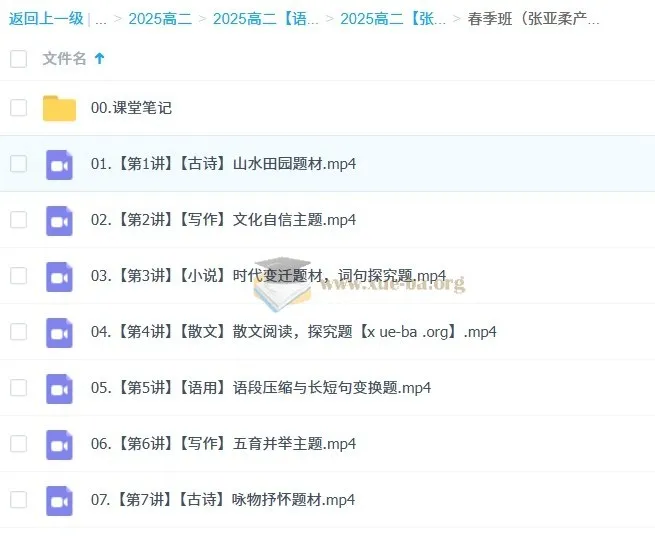Screen dimensions: 655x536
Task: Click video icon for 03.时代变迁题材 file
Action: [59, 277]
